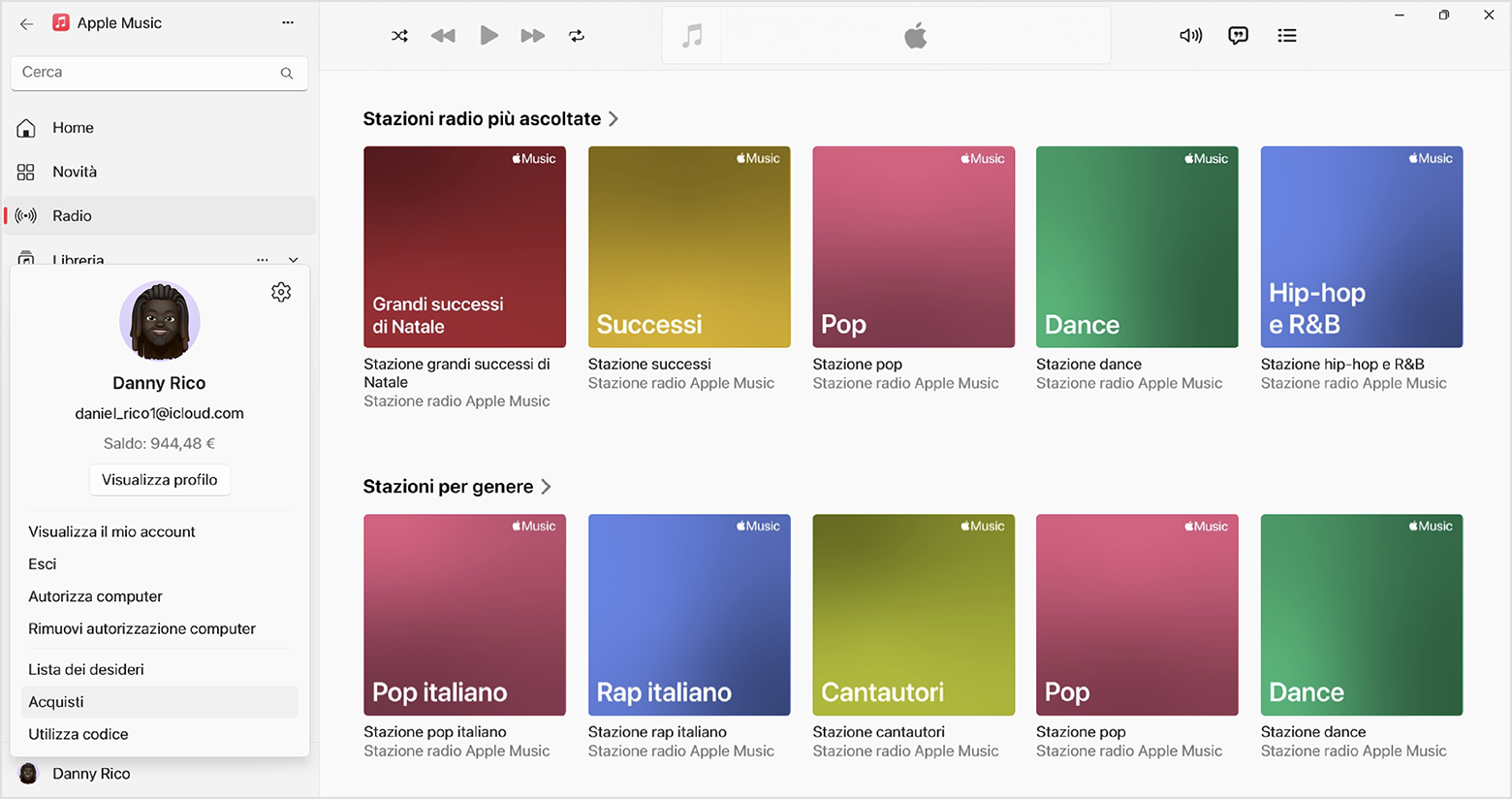Click Danny Rico's profile avatar in popup

160,321
